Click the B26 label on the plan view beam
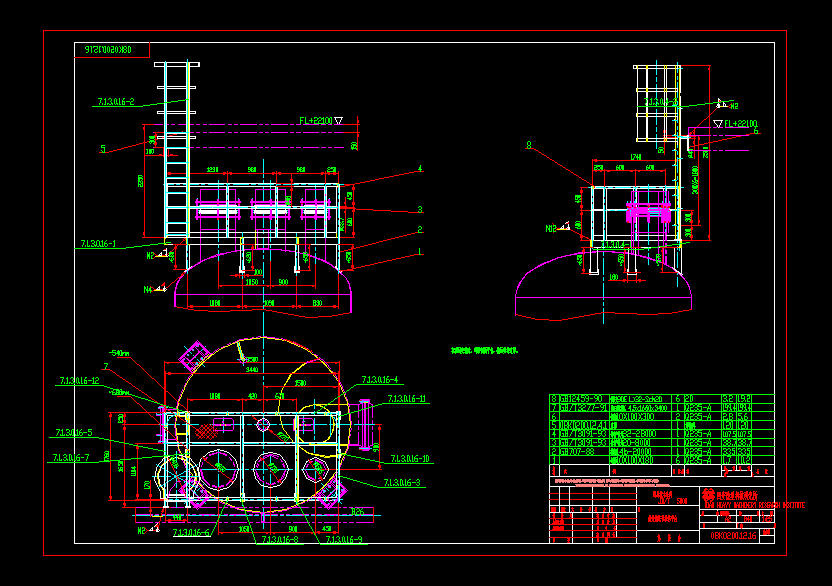 click(358, 512)
